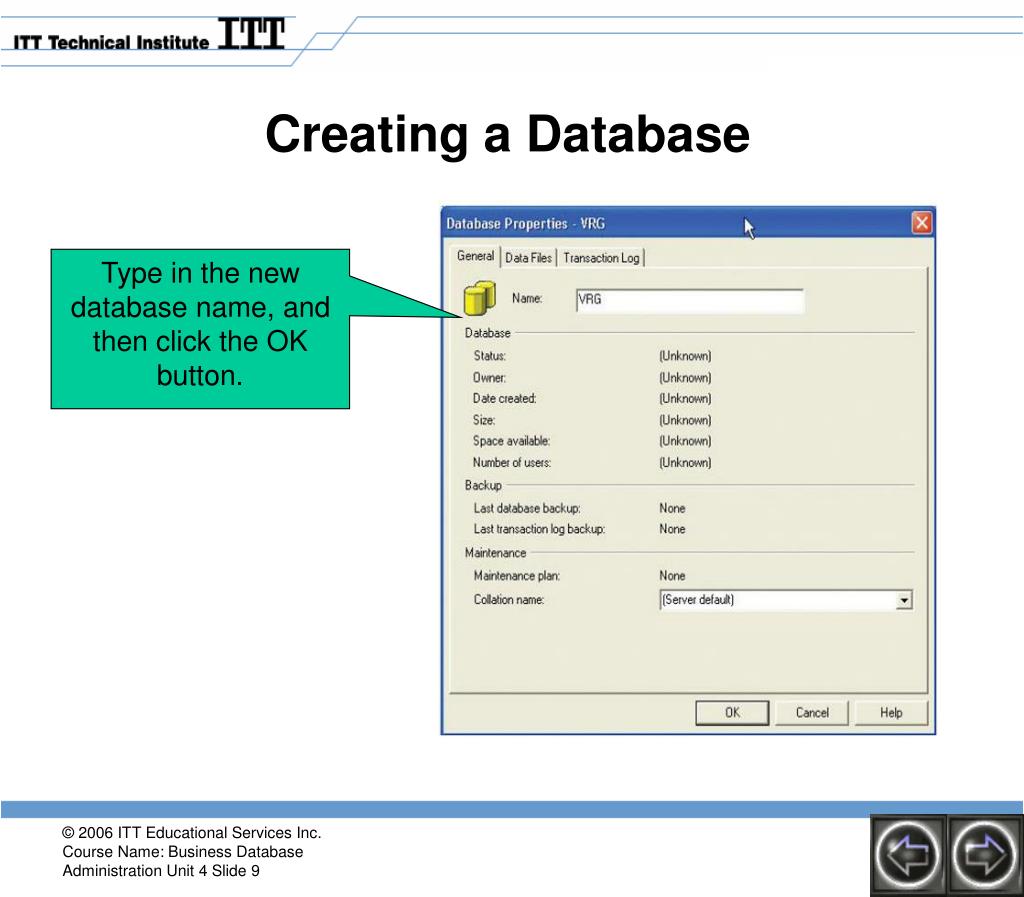The width and height of the screenshot is (1024, 897).
Task: Click the Creating a Database heading
Action: point(507,134)
